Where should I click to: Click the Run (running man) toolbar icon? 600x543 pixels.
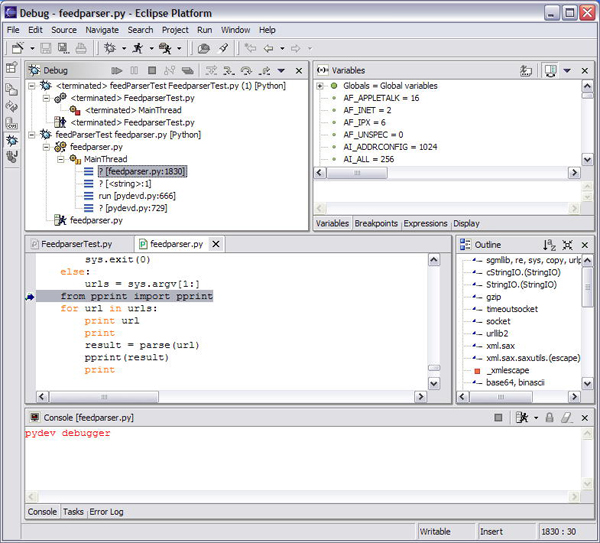pyautogui.click(x=138, y=48)
